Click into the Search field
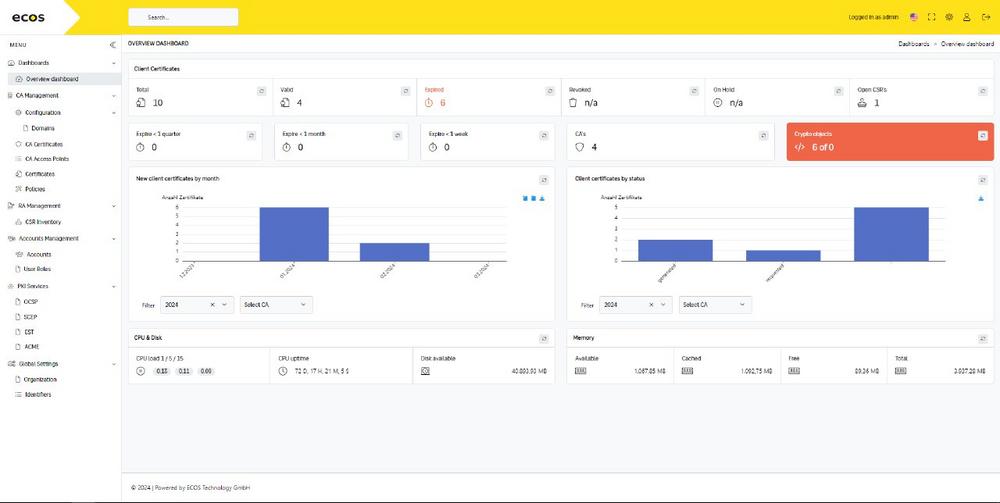This screenshot has width=1000, height=503. click(x=183, y=17)
